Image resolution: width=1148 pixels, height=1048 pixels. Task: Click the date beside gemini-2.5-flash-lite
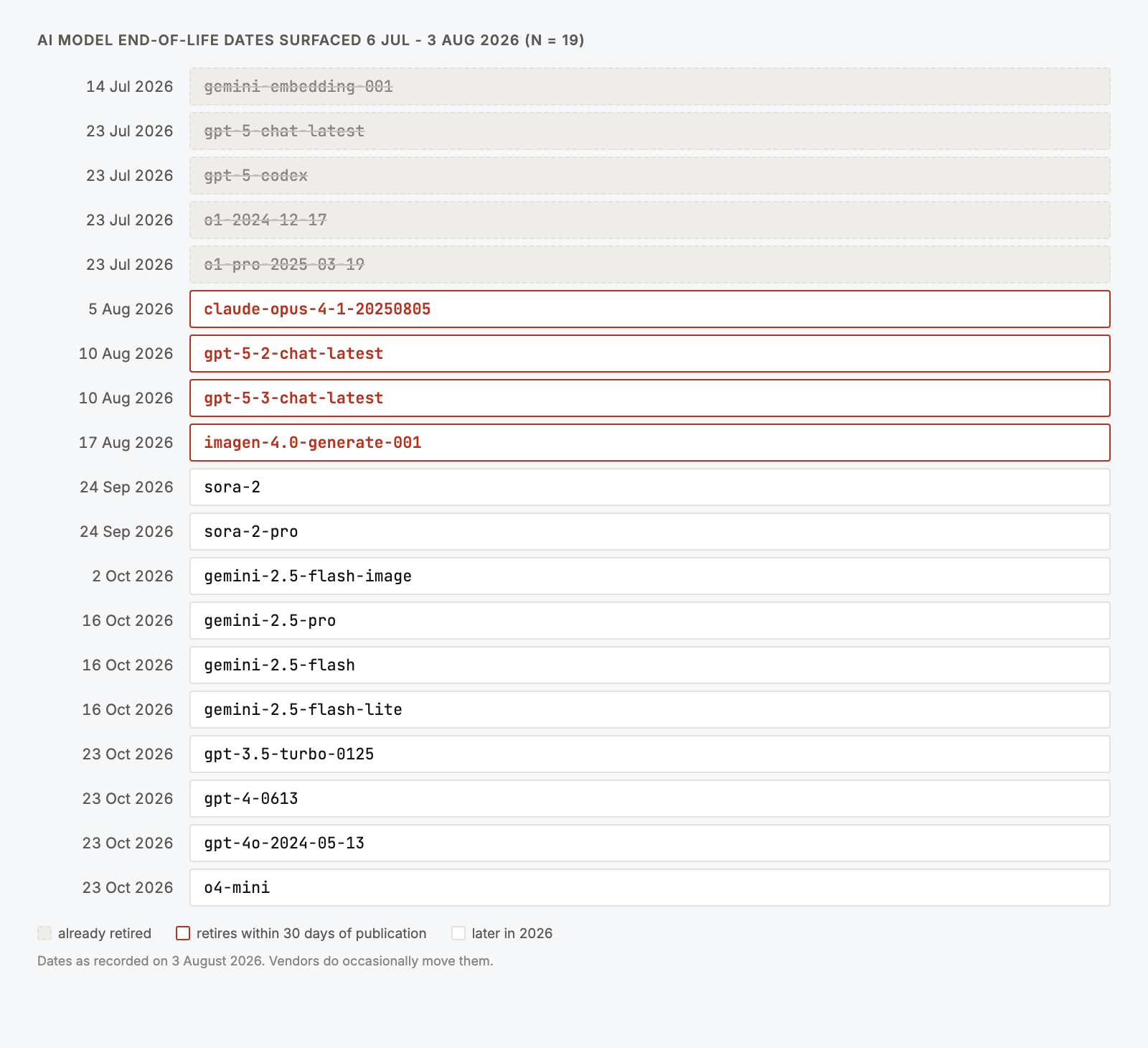coord(128,710)
